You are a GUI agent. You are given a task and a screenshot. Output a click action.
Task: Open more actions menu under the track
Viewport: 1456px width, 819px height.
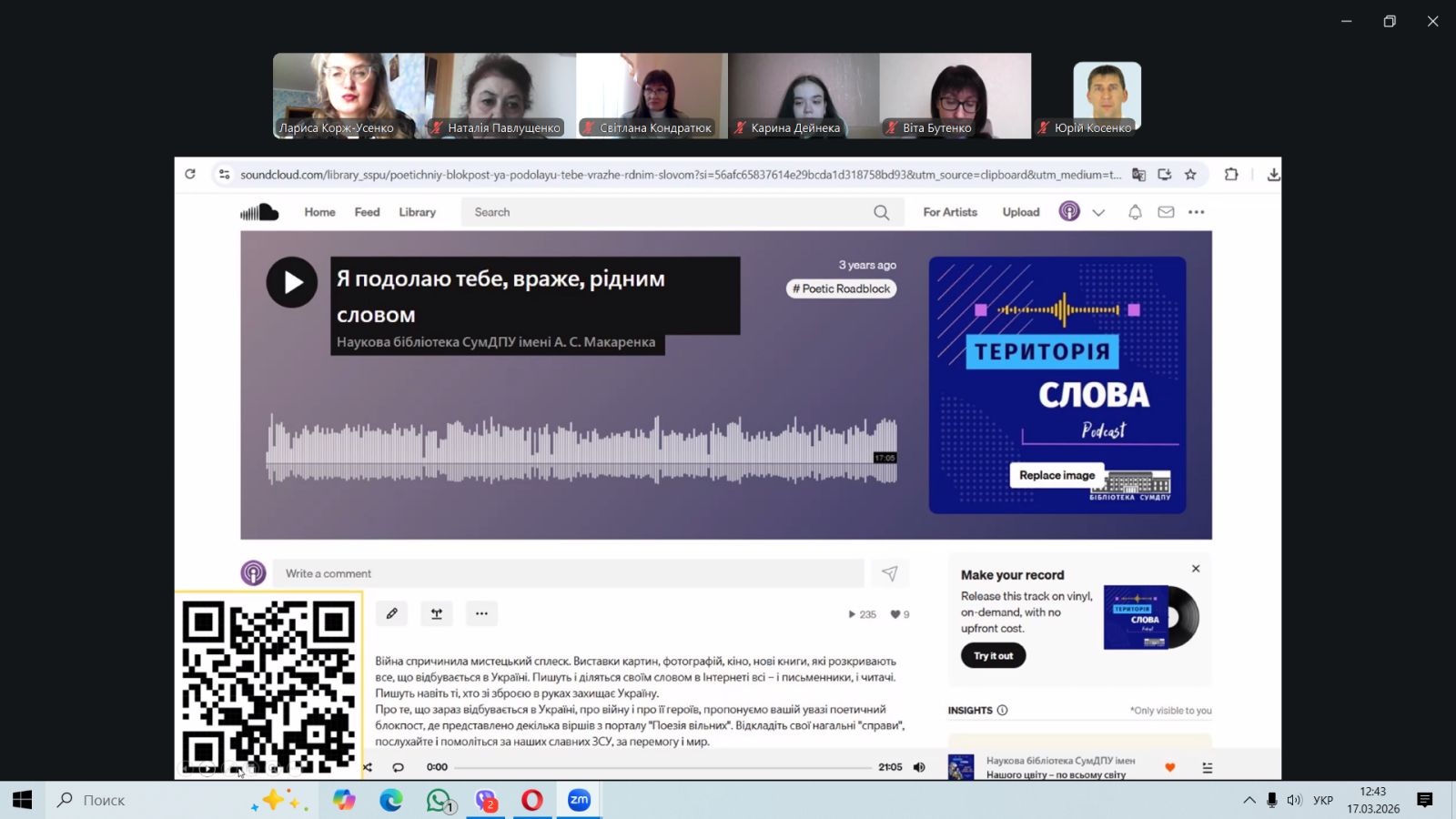(481, 613)
